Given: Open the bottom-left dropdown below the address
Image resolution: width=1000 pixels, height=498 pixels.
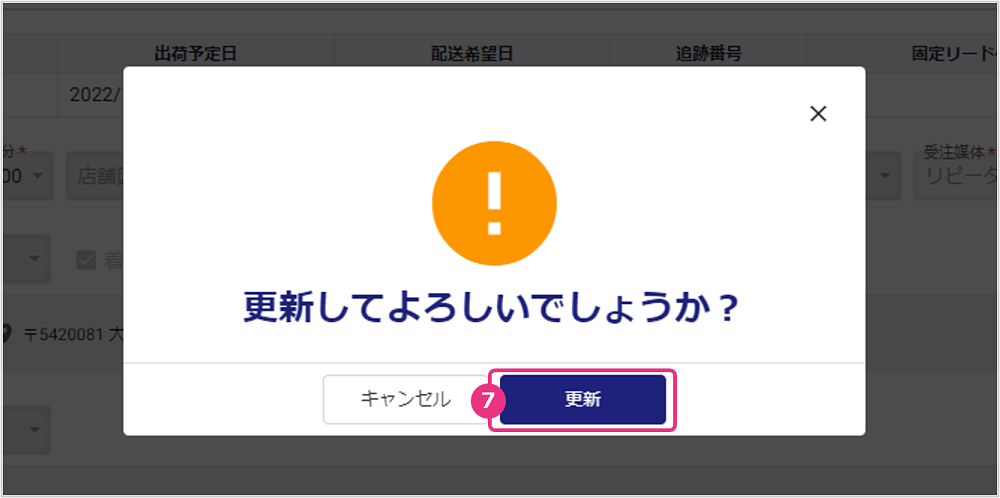Looking at the screenshot, I should pos(26,430).
